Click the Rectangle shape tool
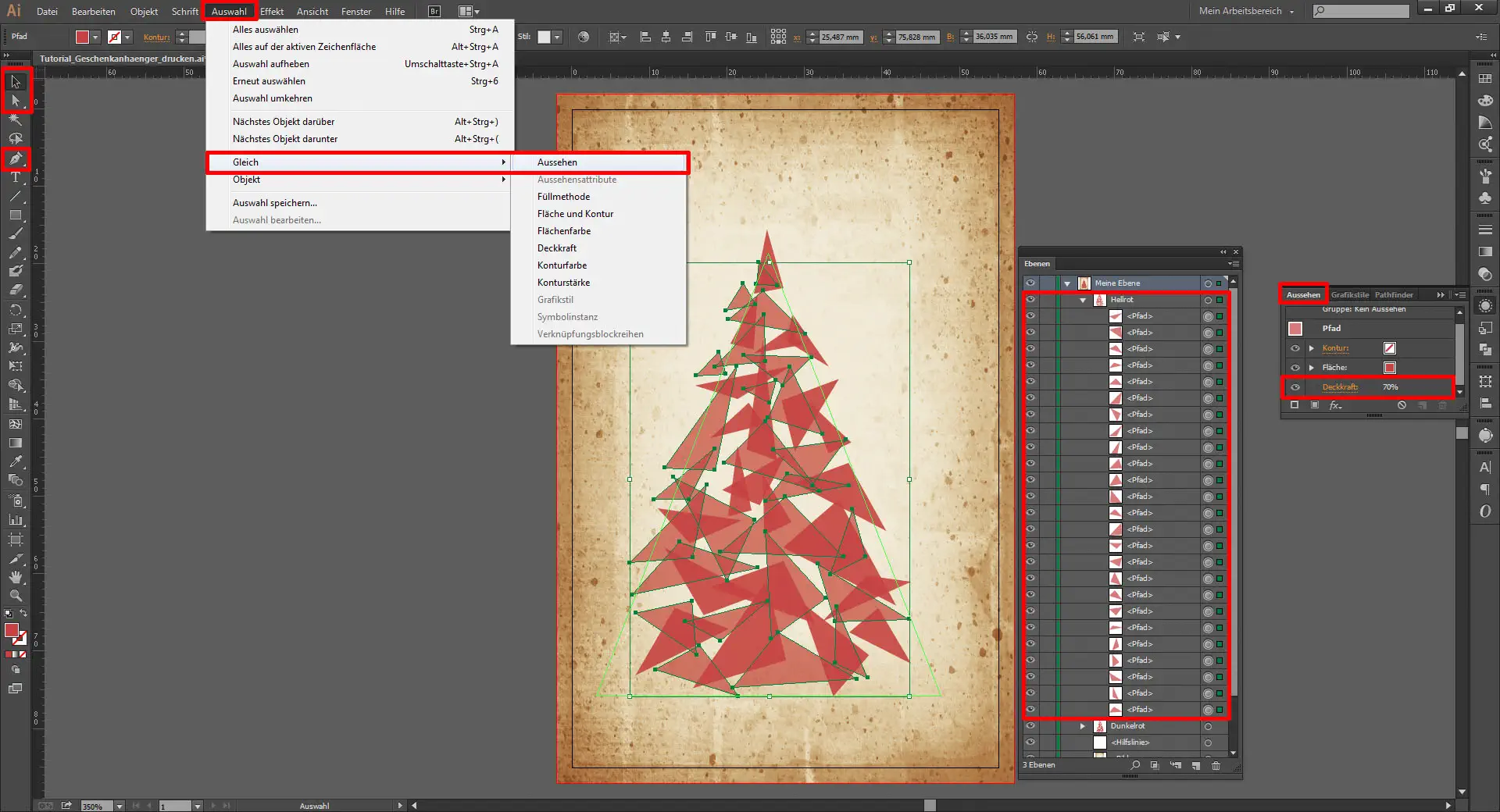The width and height of the screenshot is (1500, 812). [x=16, y=215]
